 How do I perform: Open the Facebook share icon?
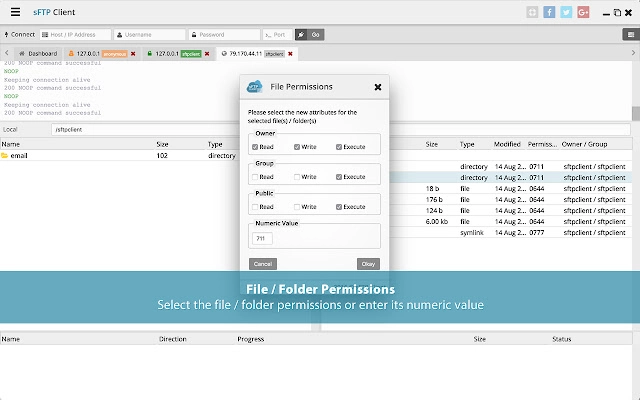pos(549,12)
